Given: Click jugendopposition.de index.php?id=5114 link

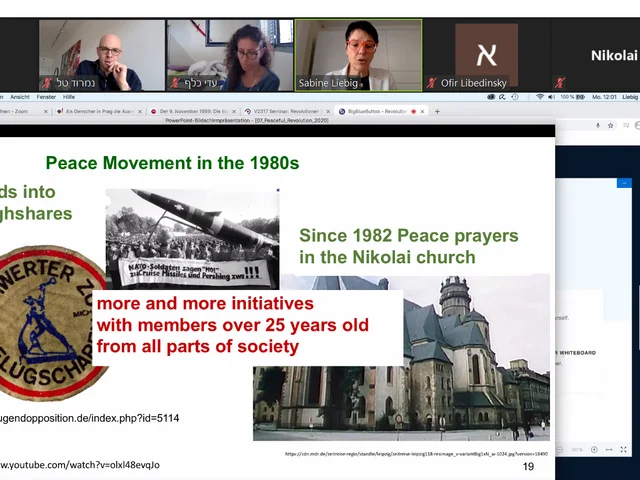Looking at the screenshot, I should tap(89, 418).
